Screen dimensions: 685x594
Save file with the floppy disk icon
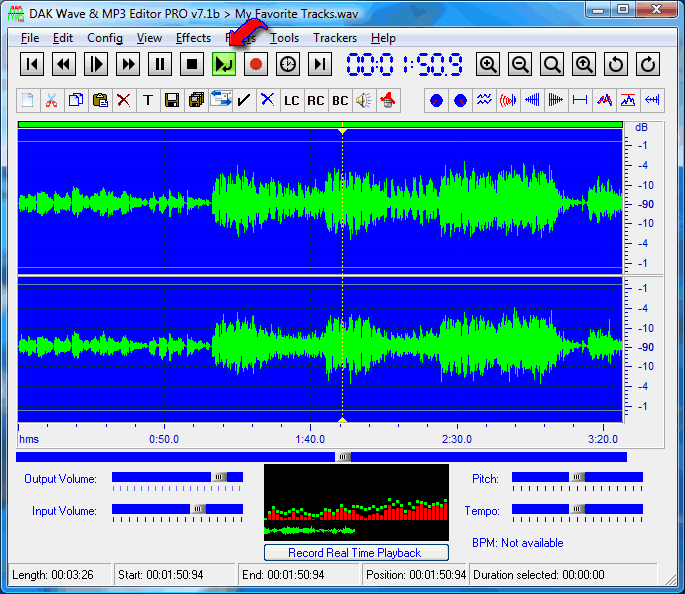click(172, 100)
